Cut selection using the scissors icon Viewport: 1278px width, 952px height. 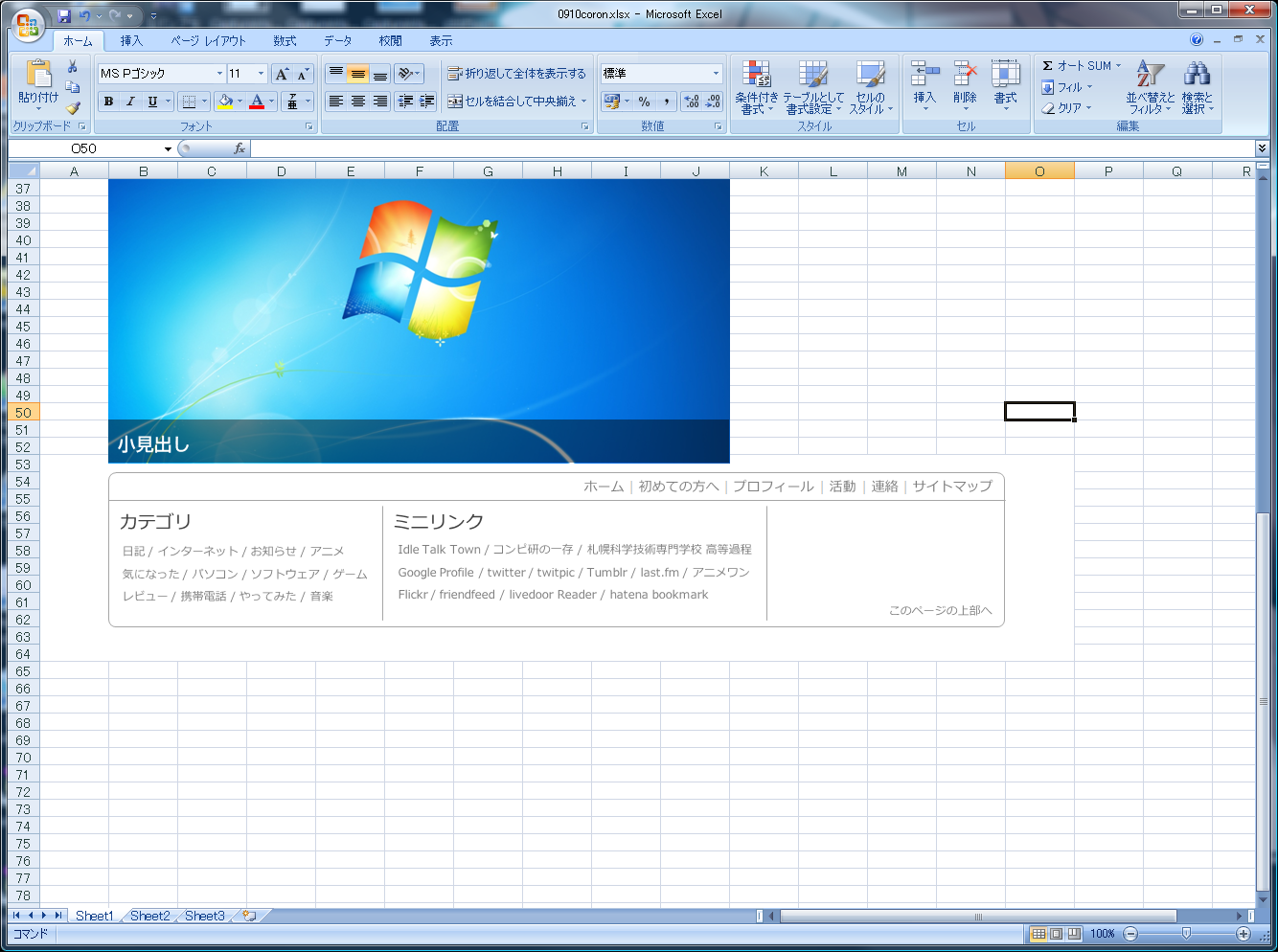tap(72, 67)
